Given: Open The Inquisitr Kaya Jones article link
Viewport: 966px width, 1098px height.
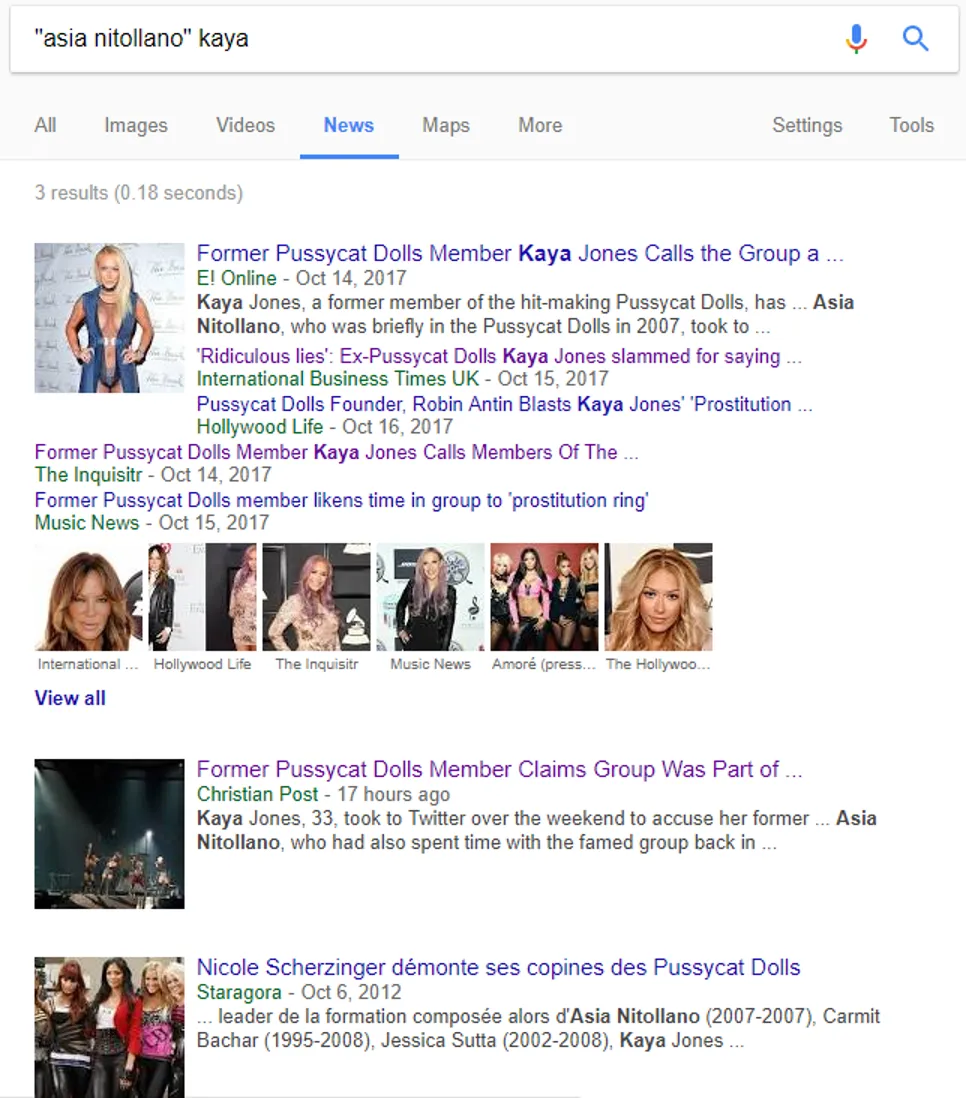Looking at the screenshot, I should [x=336, y=452].
